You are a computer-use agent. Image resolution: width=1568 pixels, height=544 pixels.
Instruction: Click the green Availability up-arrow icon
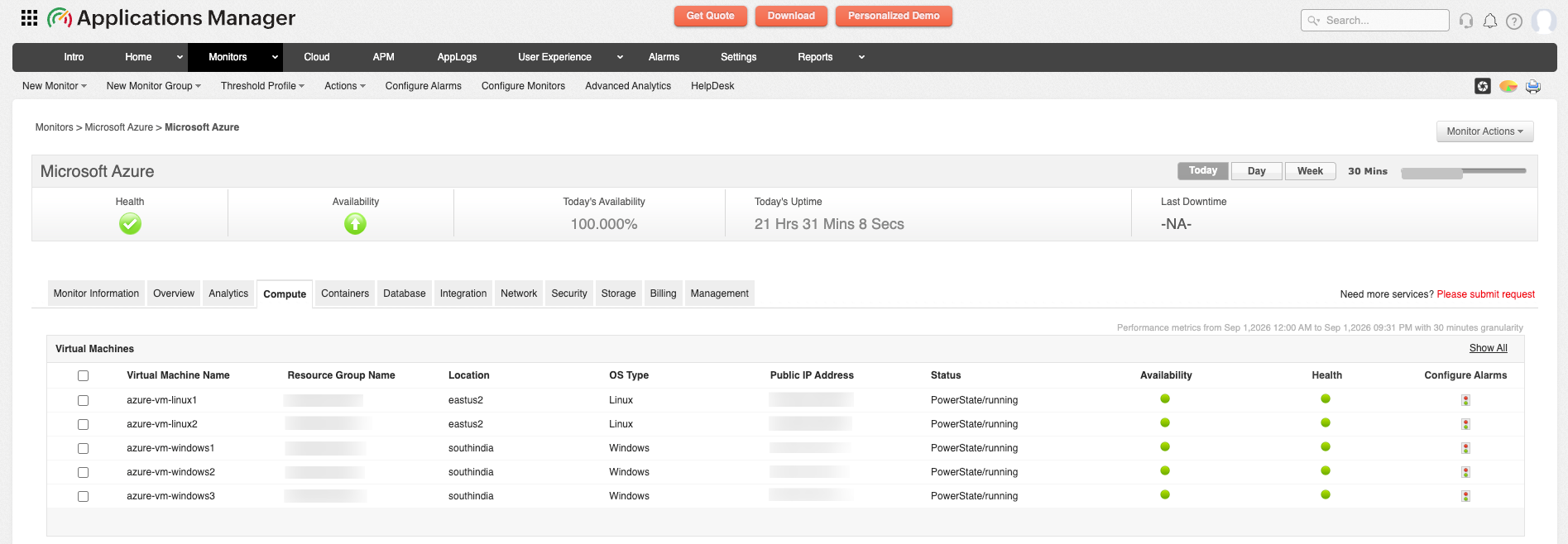tap(355, 224)
